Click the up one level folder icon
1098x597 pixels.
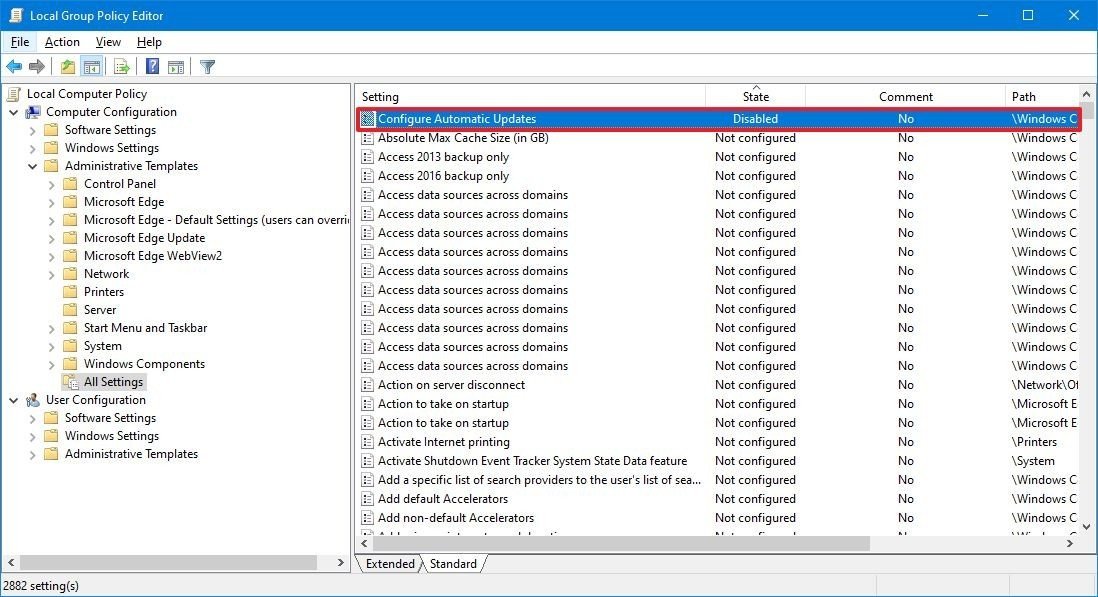point(66,66)
